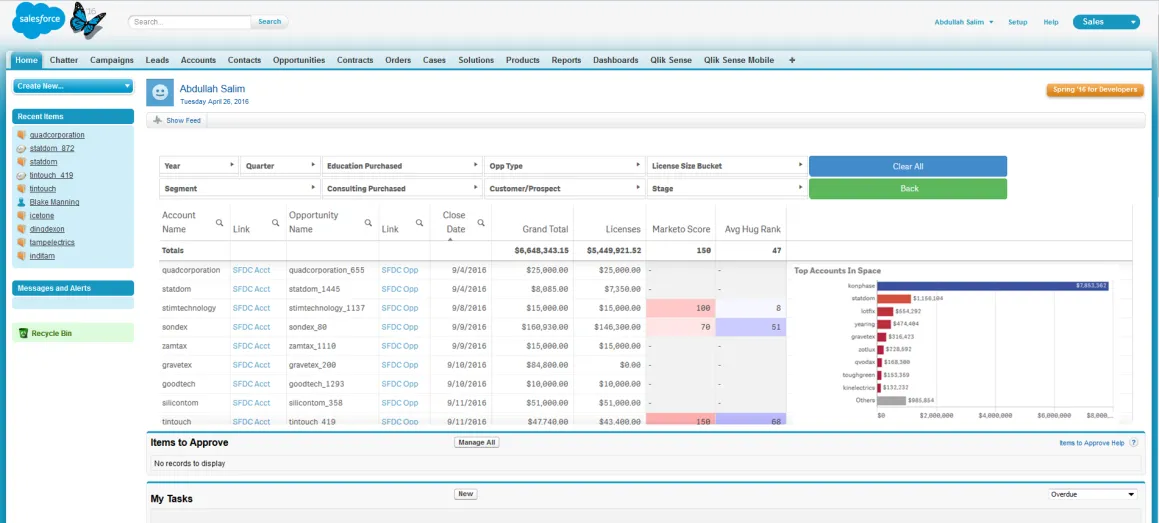Click the Recycle Bin icon
This screenshot has width=1159, height=523.
pyautogui.click(x=24, y=333)
